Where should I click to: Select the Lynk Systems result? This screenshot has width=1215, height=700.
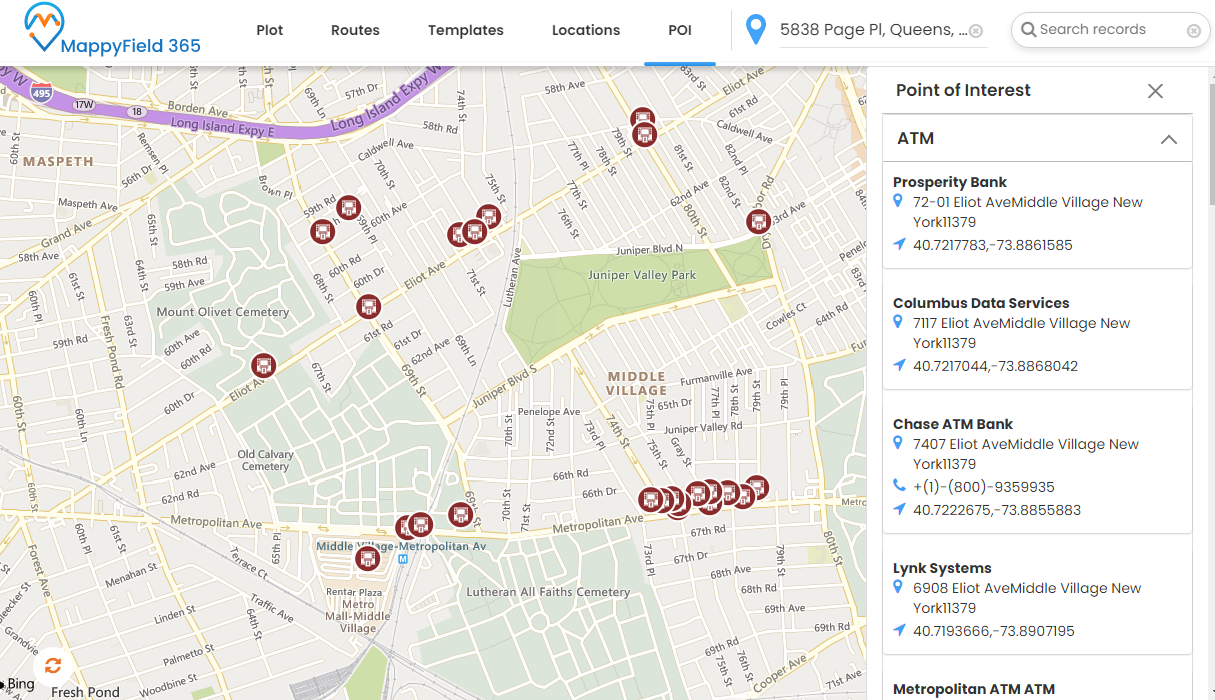(x=942, y=568)
